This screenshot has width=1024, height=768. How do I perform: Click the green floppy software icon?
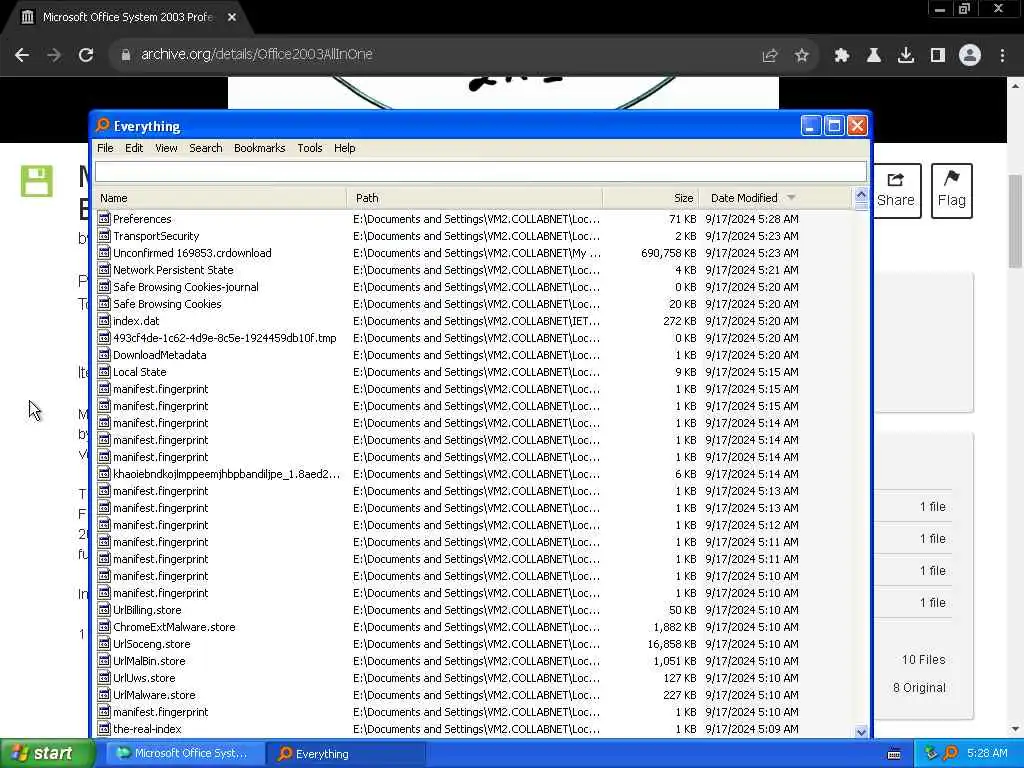(x=37, y=181)
